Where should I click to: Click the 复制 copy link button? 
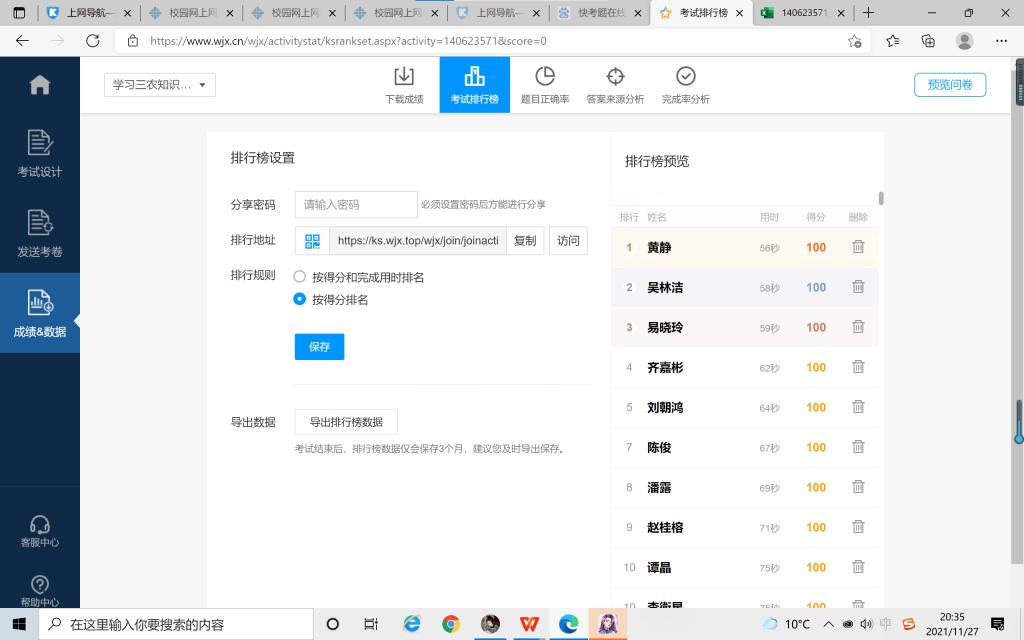[x=525, y=241]
